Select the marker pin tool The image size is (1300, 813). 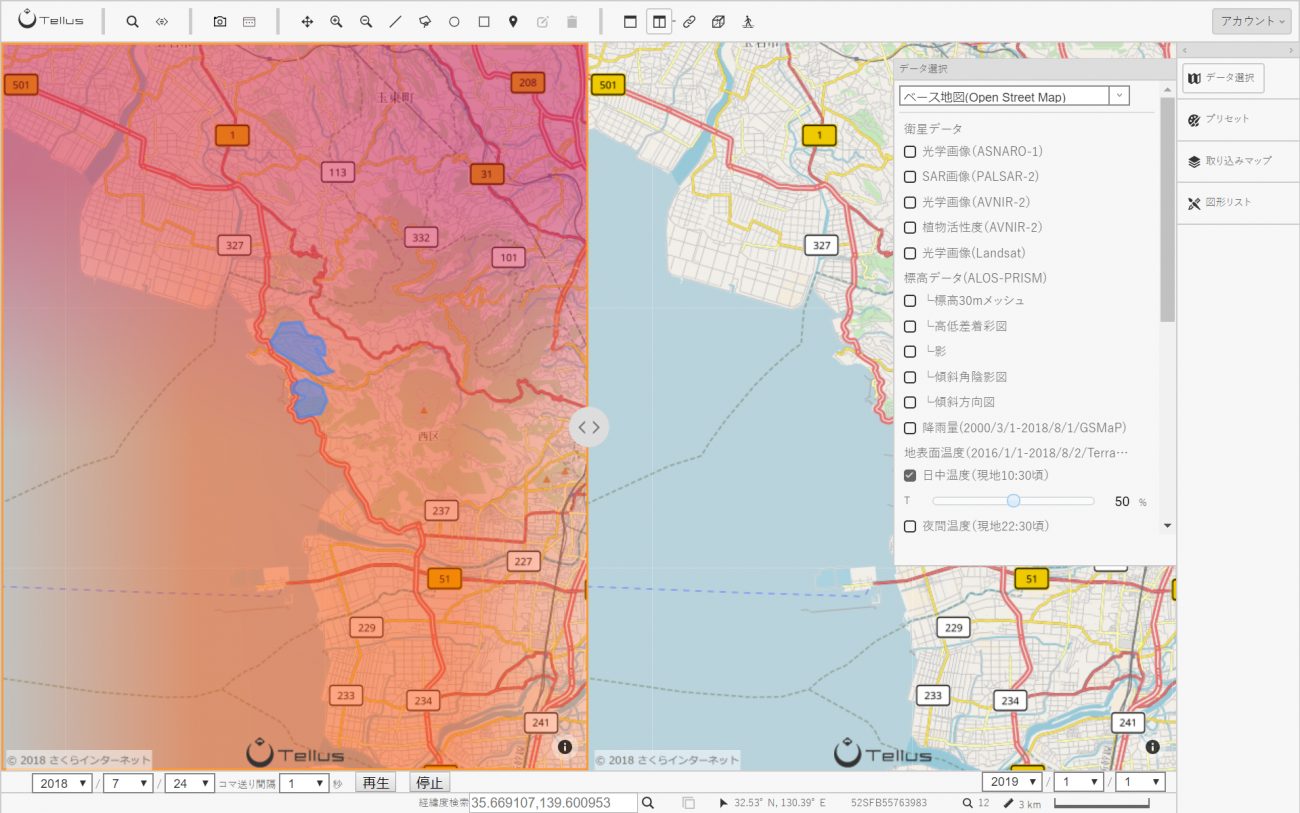(513, 21)
